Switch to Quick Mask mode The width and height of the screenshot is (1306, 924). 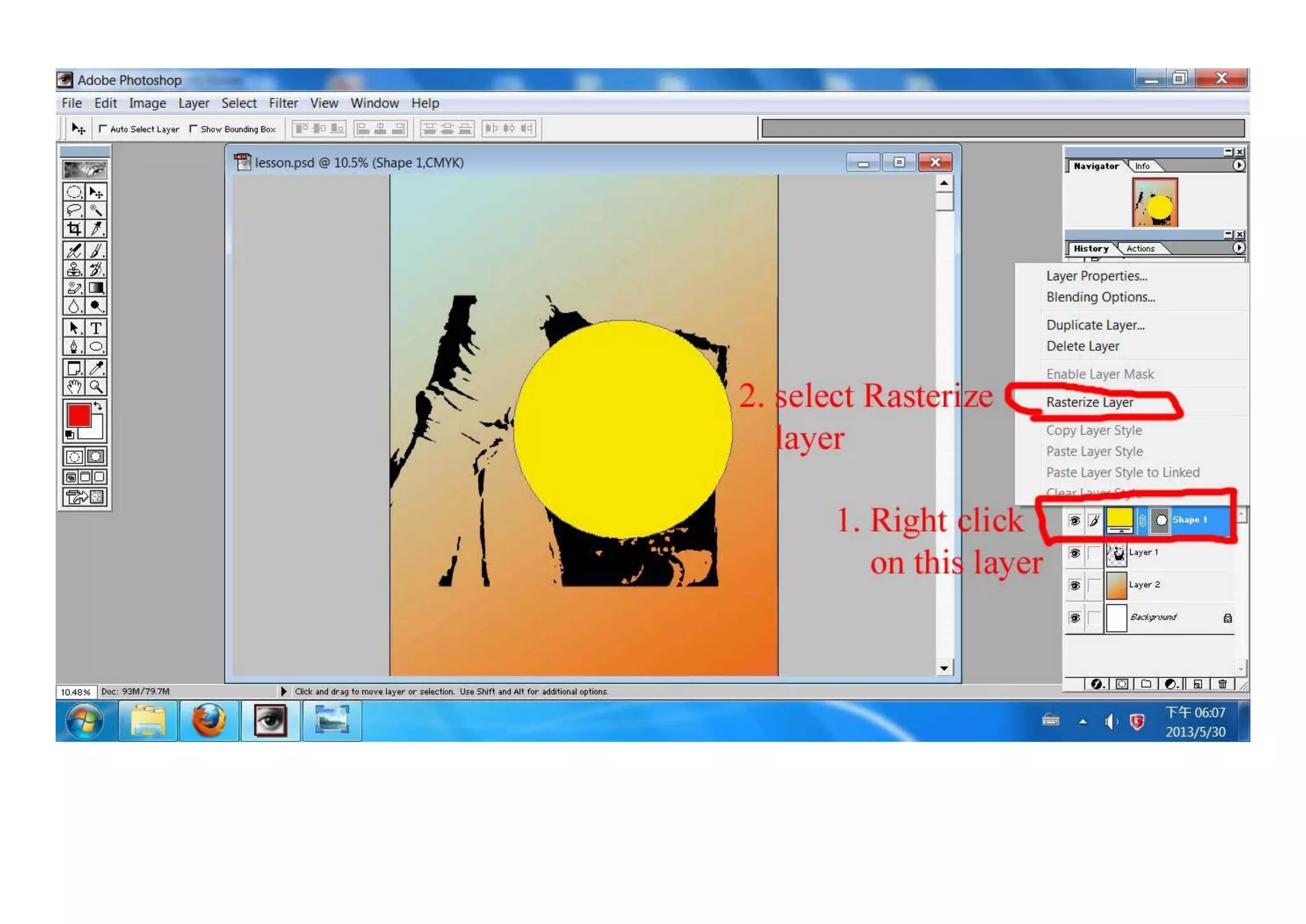click(96, 457)
